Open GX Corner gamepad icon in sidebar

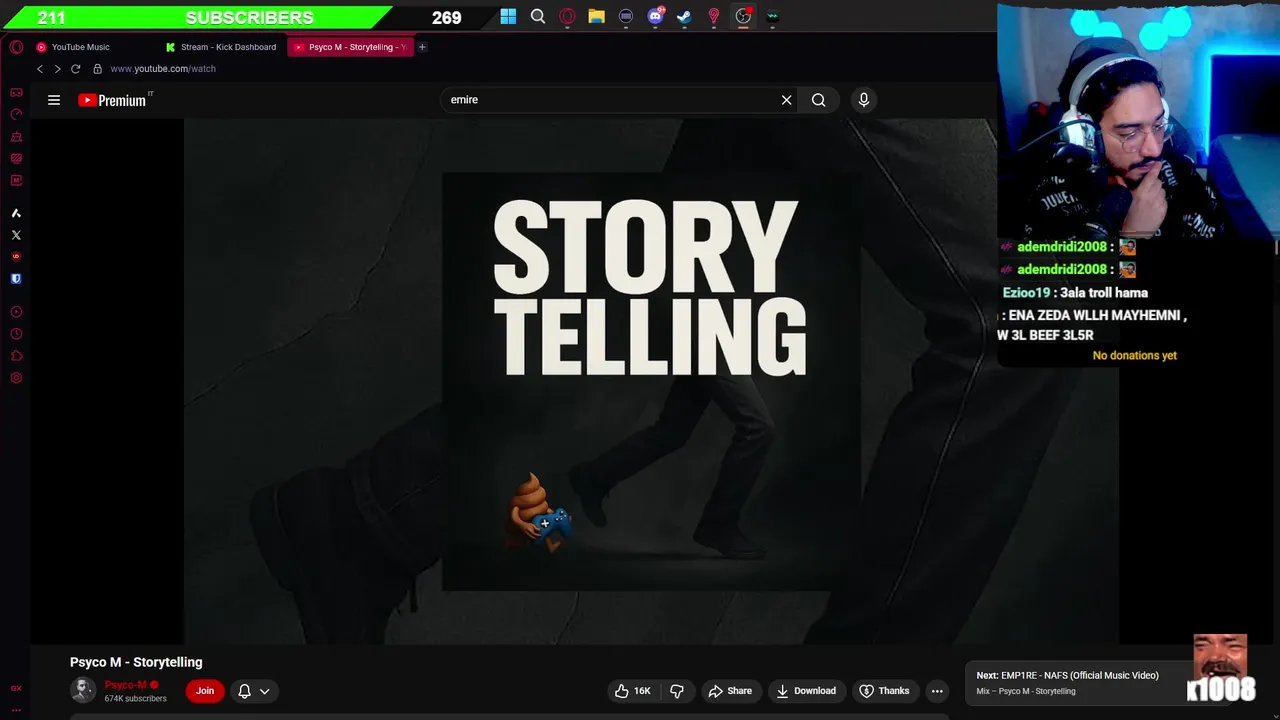click(x=16, y=92)
